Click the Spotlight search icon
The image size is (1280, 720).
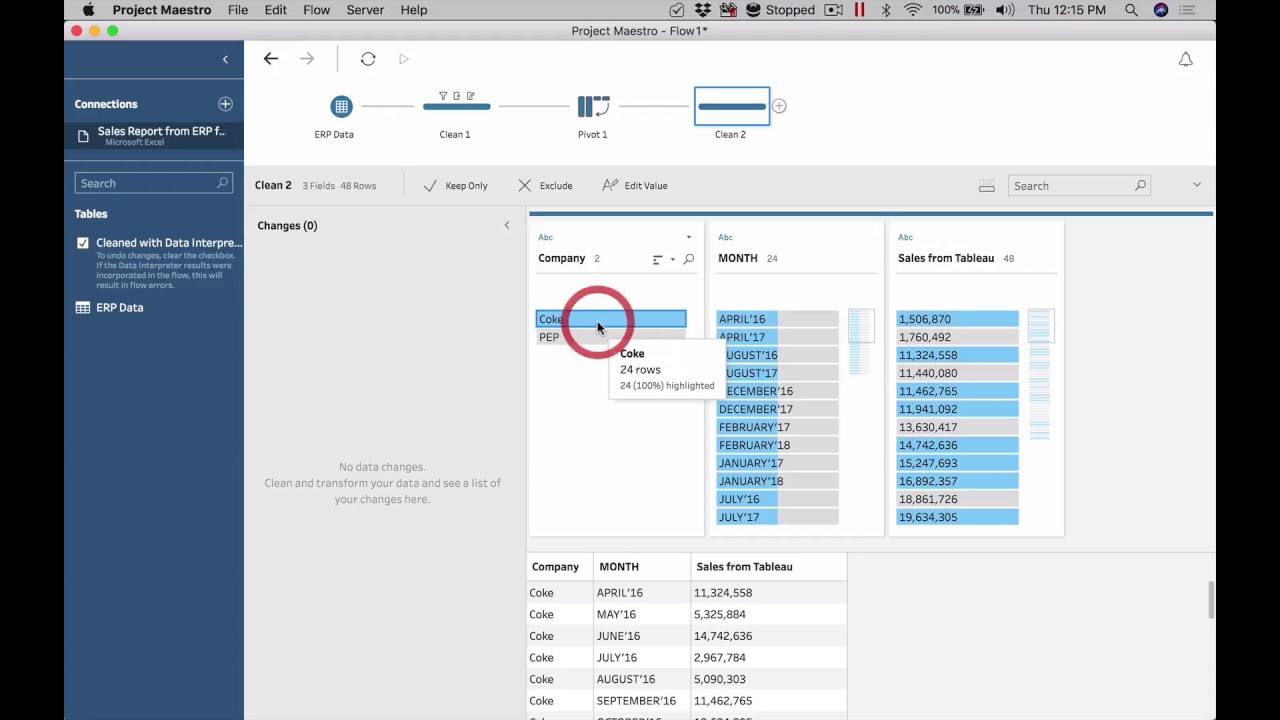(x=1131, y=10)
